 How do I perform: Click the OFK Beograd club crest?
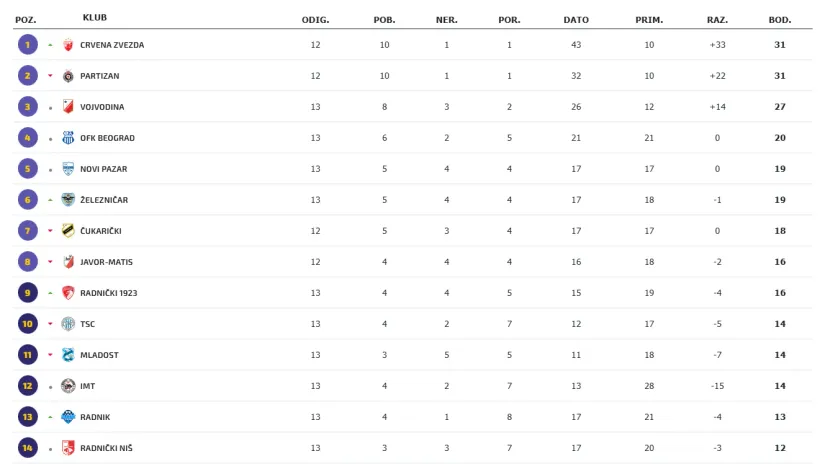pyautogui.click(x=68, y=138)
